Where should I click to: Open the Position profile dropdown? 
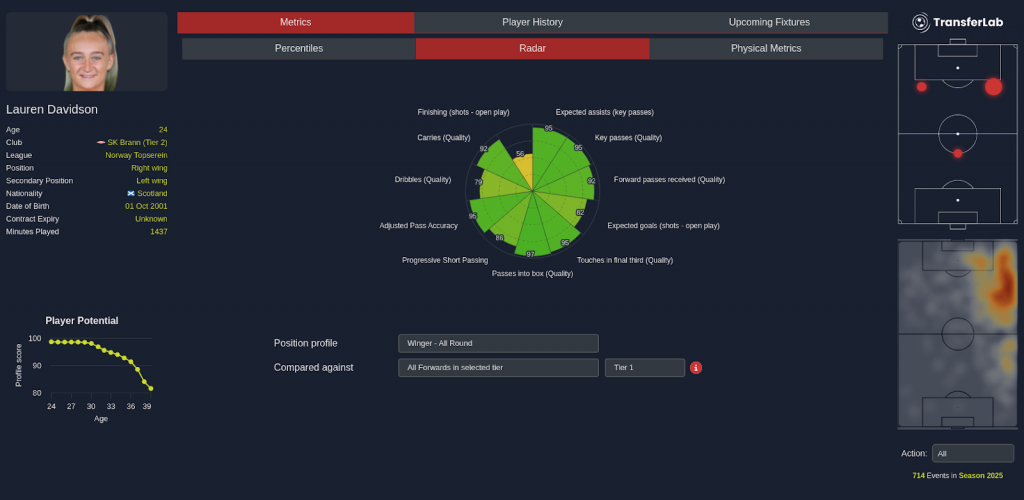(497, 343)
